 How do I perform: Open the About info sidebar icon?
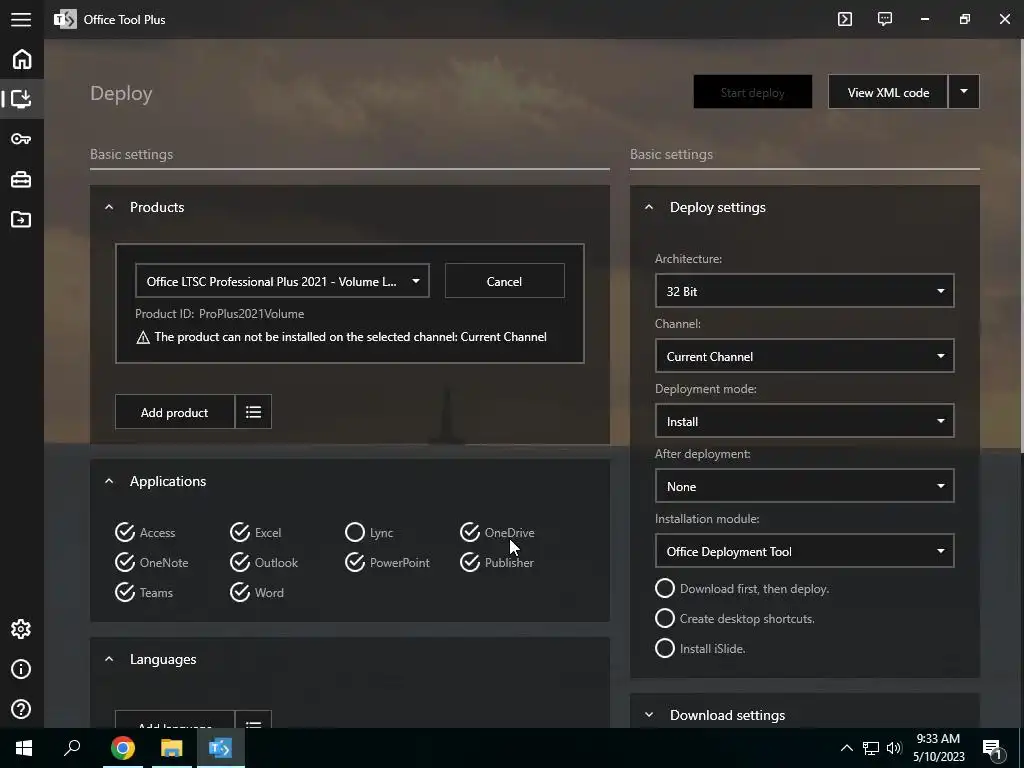point(22,669)
